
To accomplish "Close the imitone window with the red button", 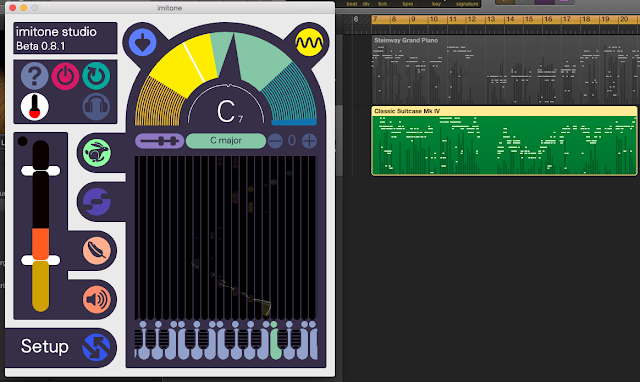I will [13, 8].
